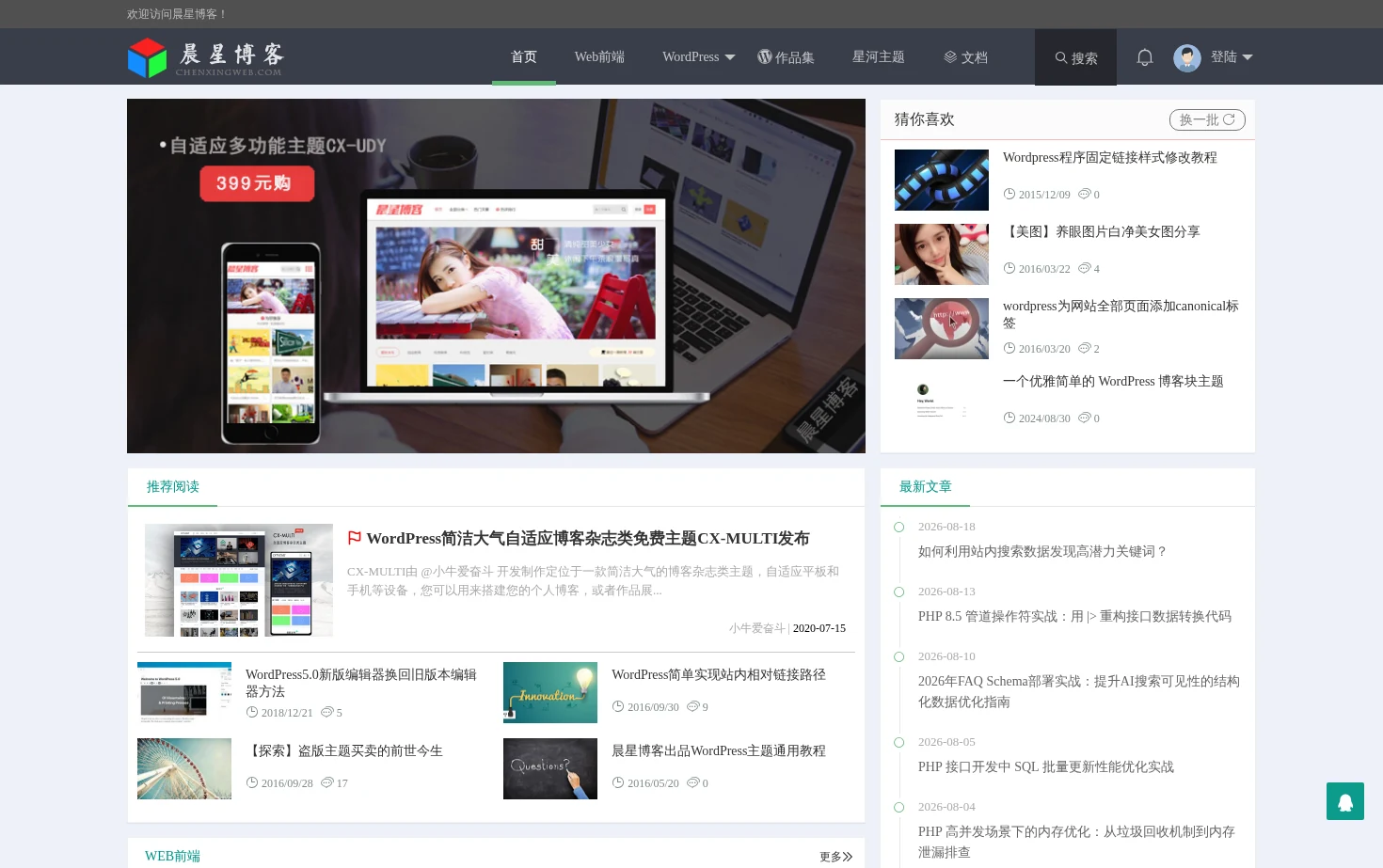The image size is (1383, 868).
Task: Click the canonical标签 article thumbnail
Action: click(x=942, y=328)
